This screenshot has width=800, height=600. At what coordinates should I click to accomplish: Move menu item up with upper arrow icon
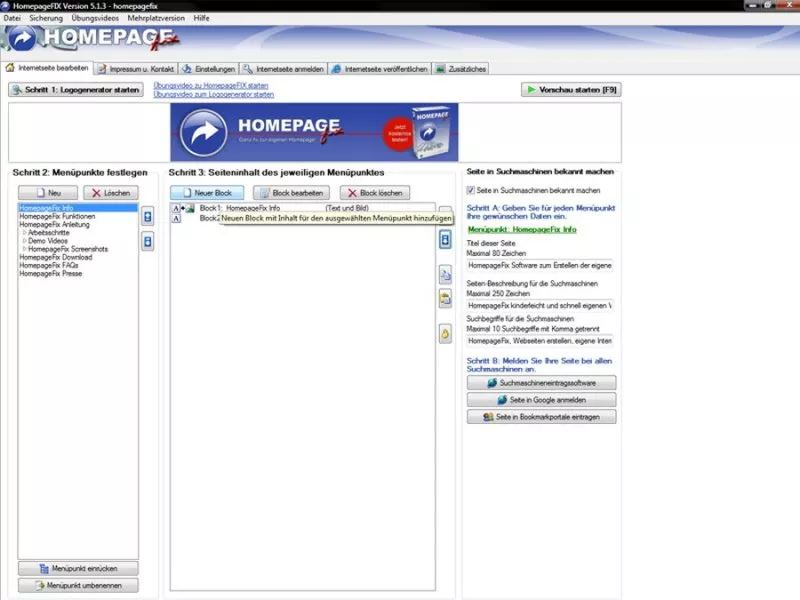(148, 216)
